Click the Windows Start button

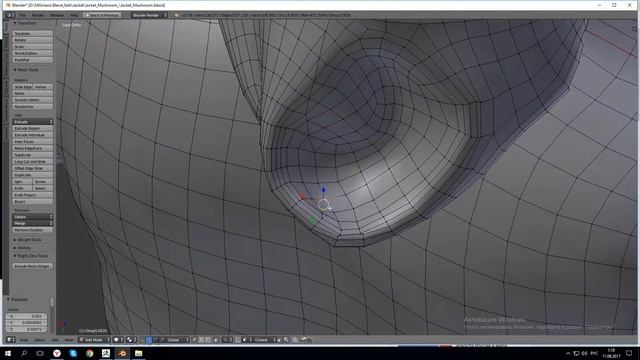coord(8,353)
